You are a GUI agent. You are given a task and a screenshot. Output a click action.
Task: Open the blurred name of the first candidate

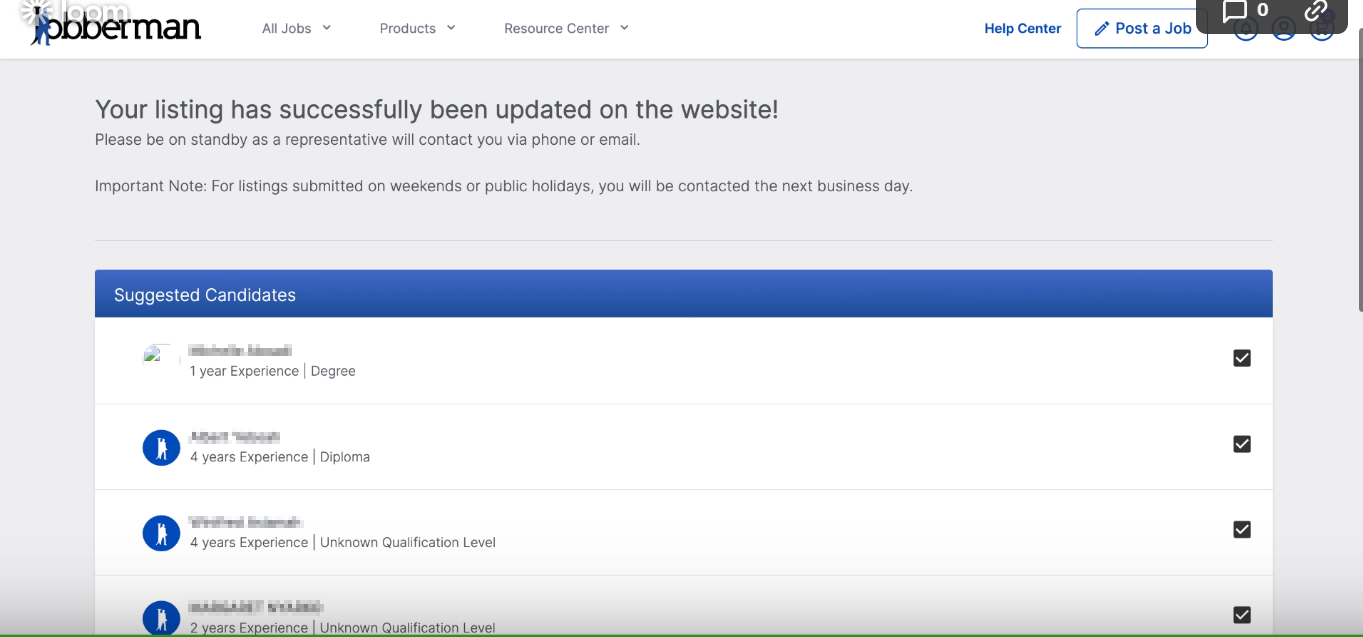240,351
